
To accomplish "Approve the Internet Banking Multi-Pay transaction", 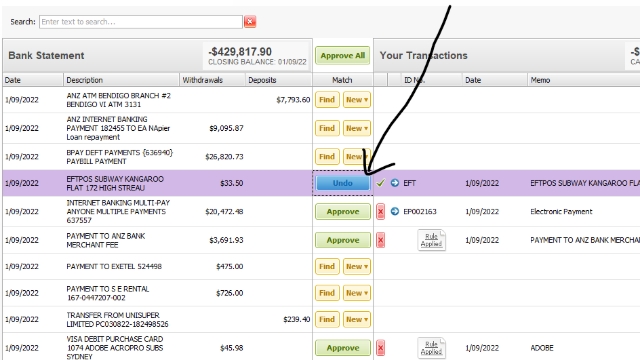I will [342, 211].
